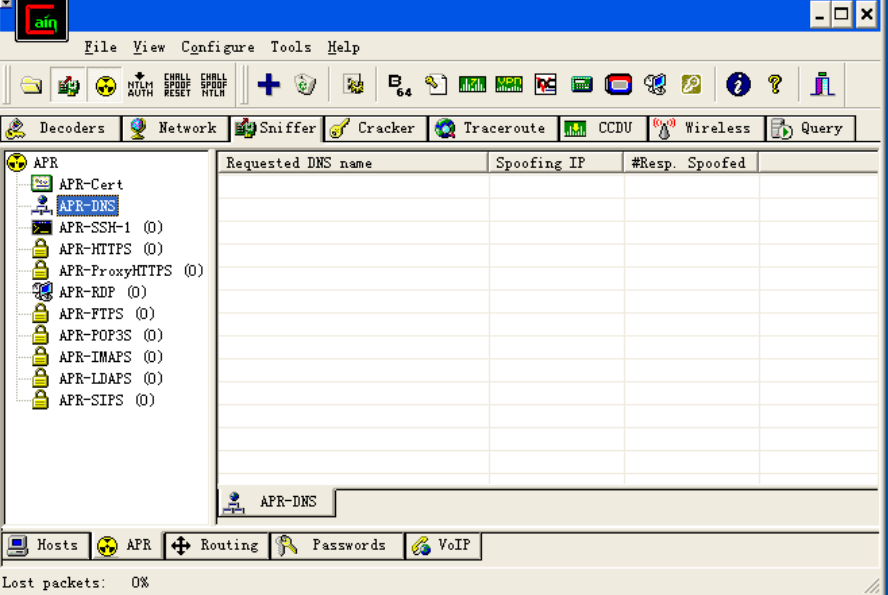Image resolution: width=888 pixels, height=595 pixels.
Task: Click the blue plus add icon
Action: click(x=268, y=85)
